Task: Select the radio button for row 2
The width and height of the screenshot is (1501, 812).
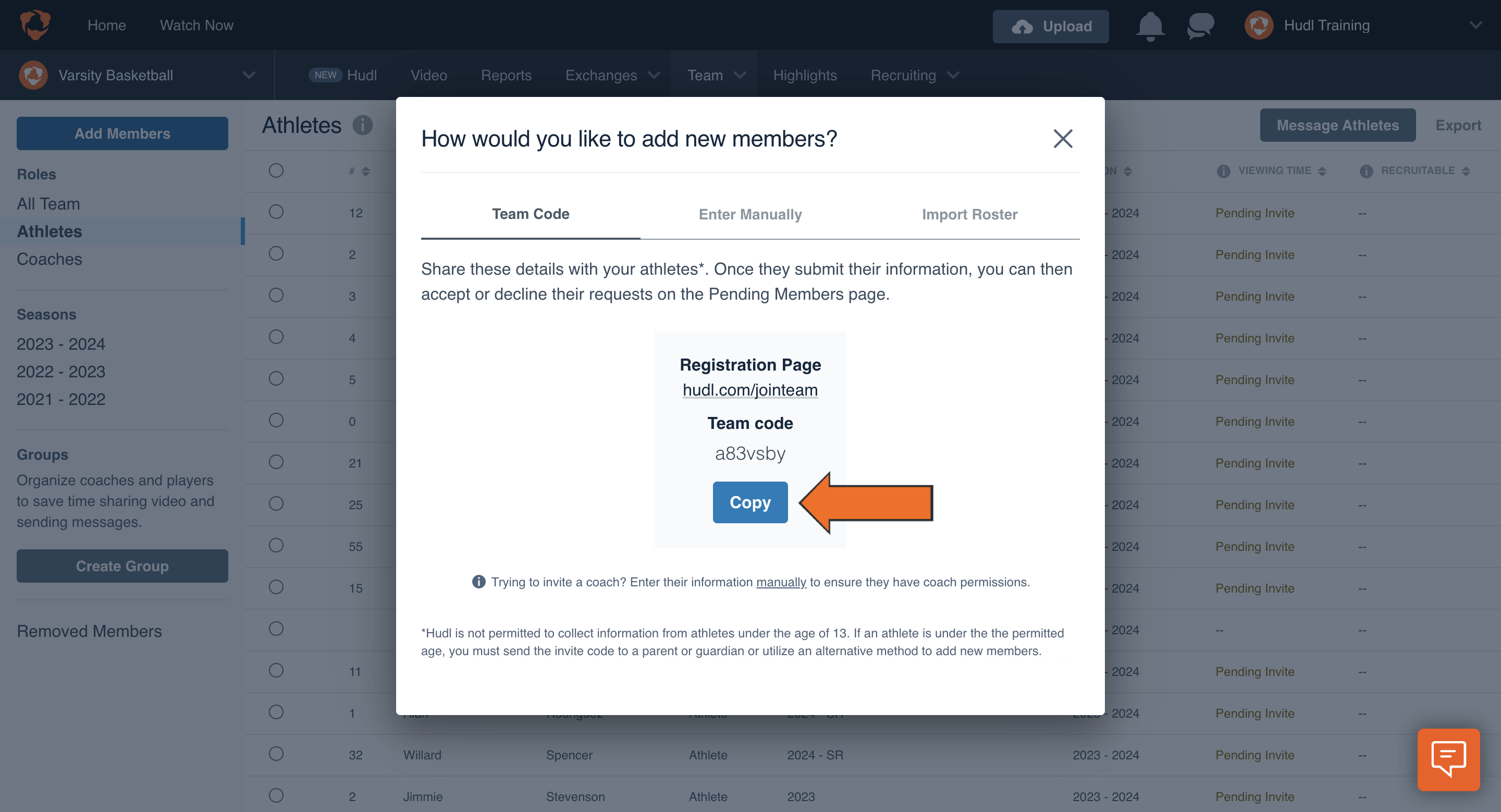Action: pos(276,254)
